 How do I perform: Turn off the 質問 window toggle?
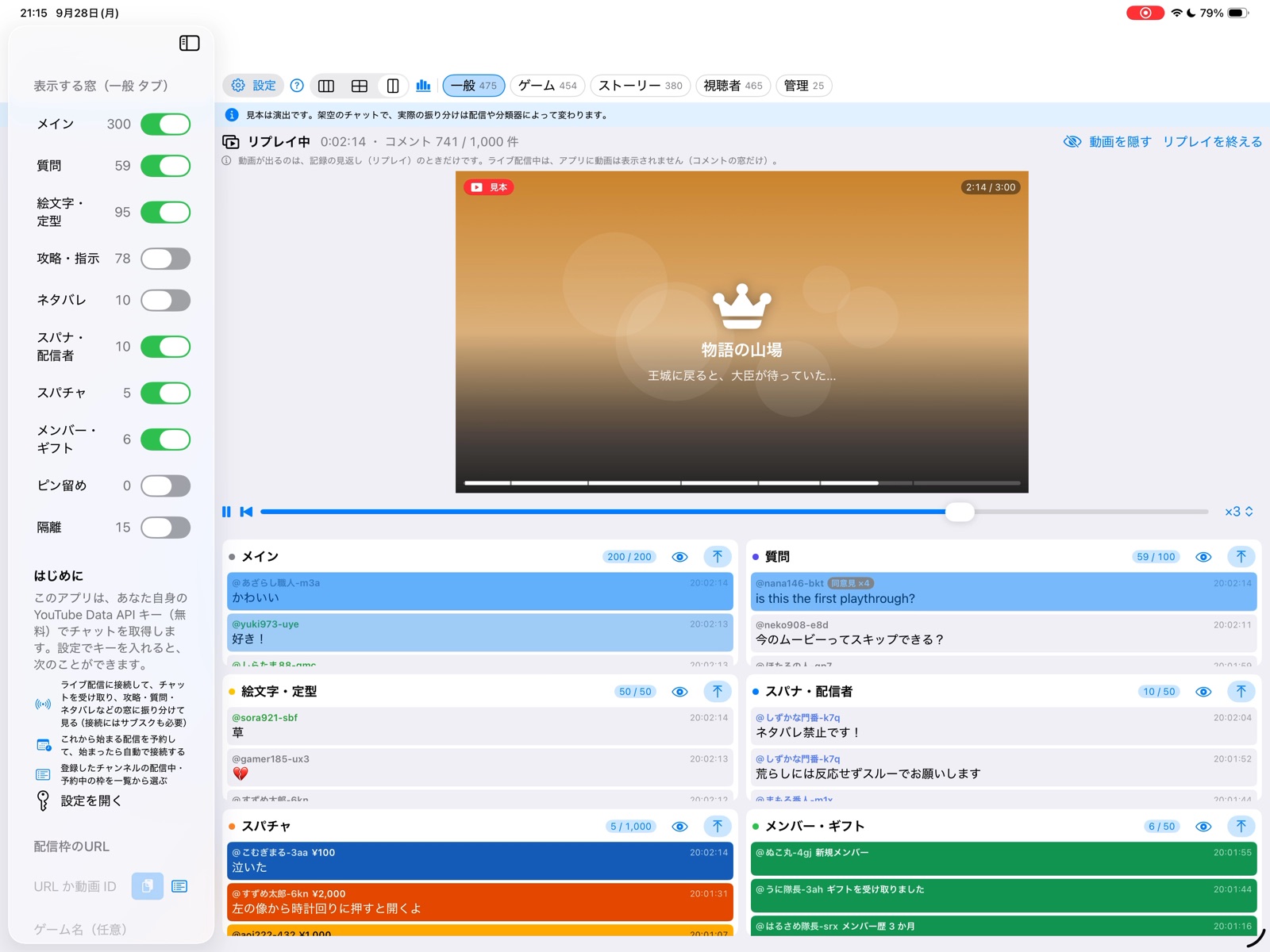[x=166, y=166]
